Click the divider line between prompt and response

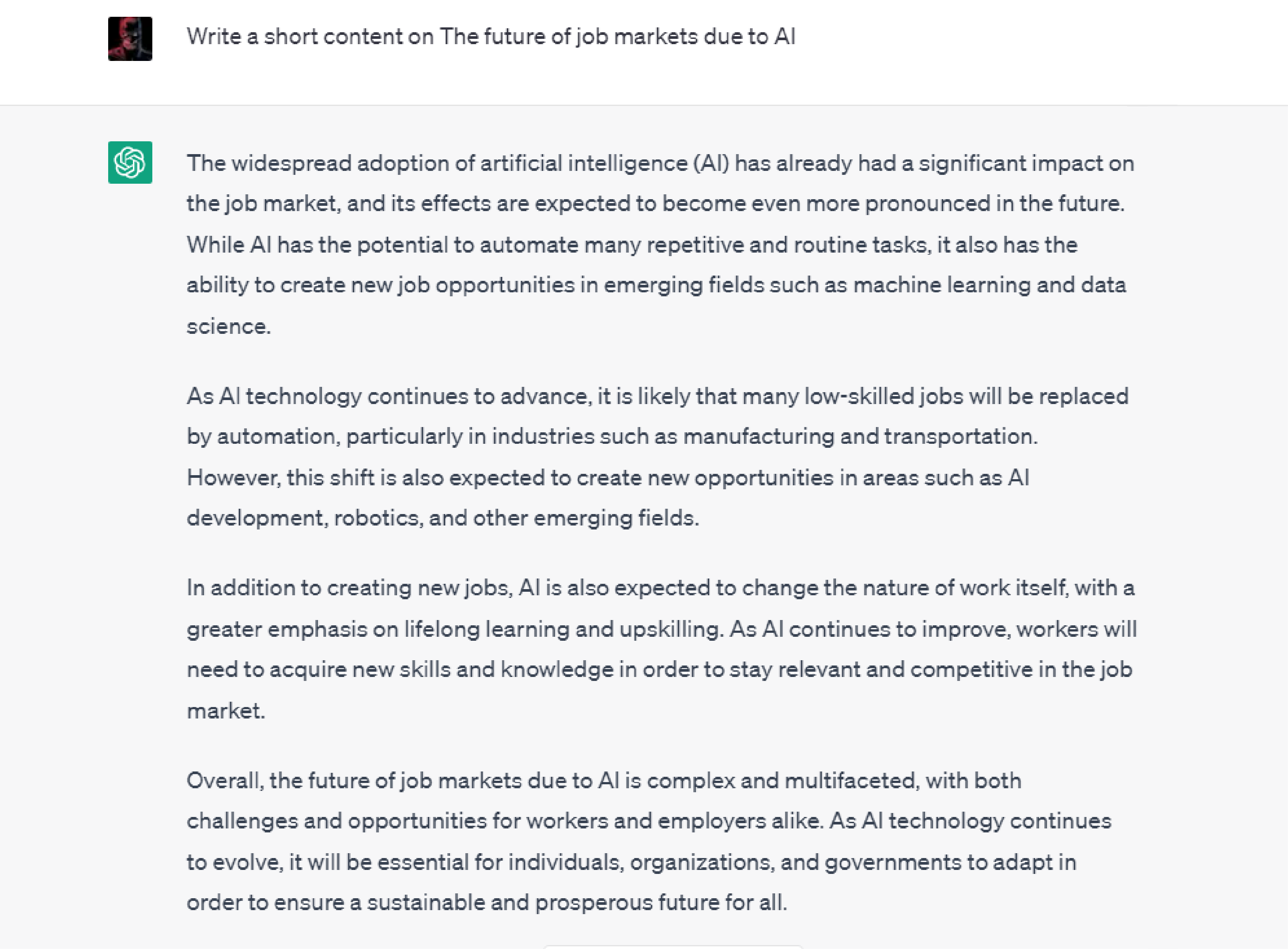coord(644,105)
